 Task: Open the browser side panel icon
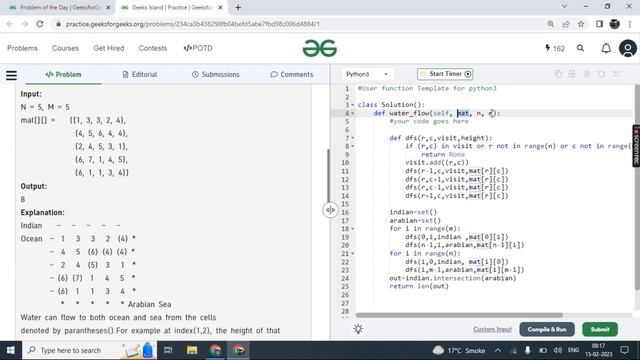[x=599, y=24]
